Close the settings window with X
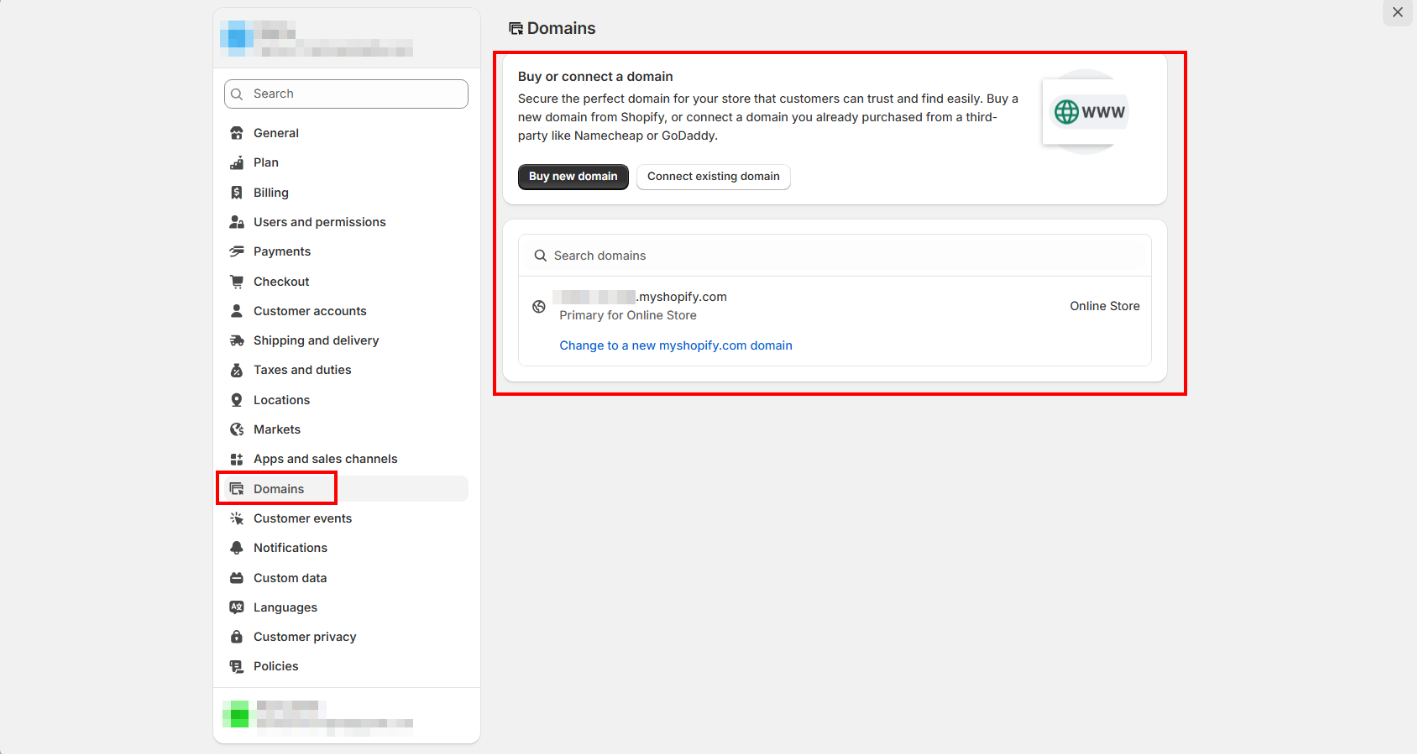1417x754 pixels. pos(1397,12)
